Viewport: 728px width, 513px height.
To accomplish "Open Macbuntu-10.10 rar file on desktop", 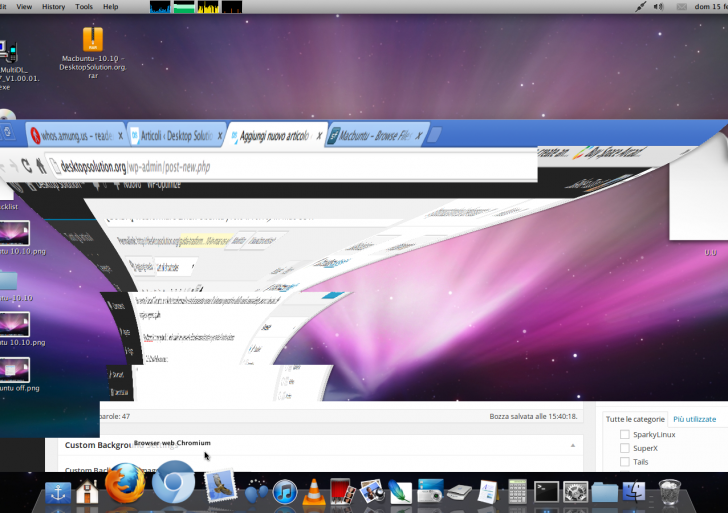I will coord(92,40).
